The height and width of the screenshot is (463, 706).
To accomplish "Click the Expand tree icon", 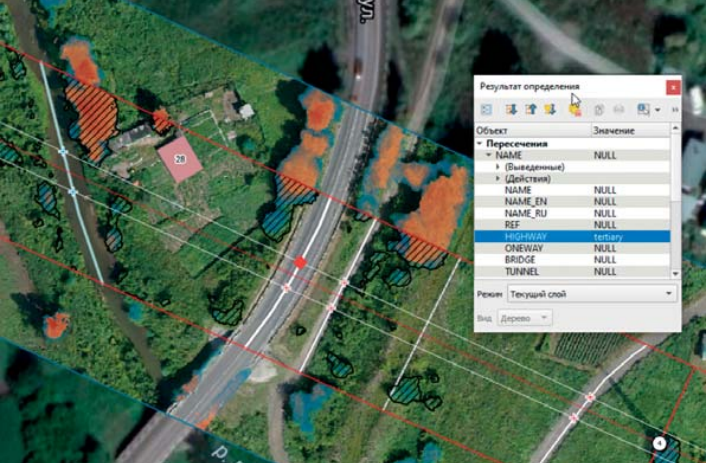I will tap(511, 110).
